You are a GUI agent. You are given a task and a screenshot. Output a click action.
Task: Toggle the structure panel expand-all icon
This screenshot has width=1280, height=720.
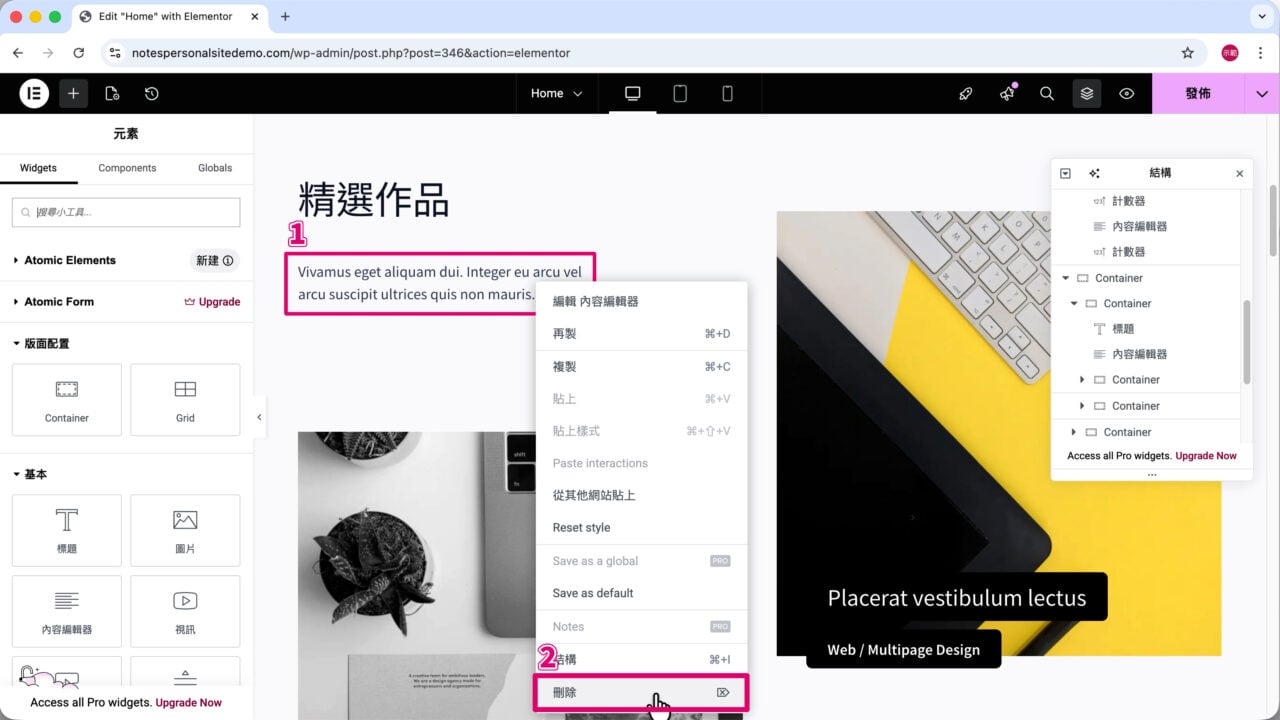1065,173
